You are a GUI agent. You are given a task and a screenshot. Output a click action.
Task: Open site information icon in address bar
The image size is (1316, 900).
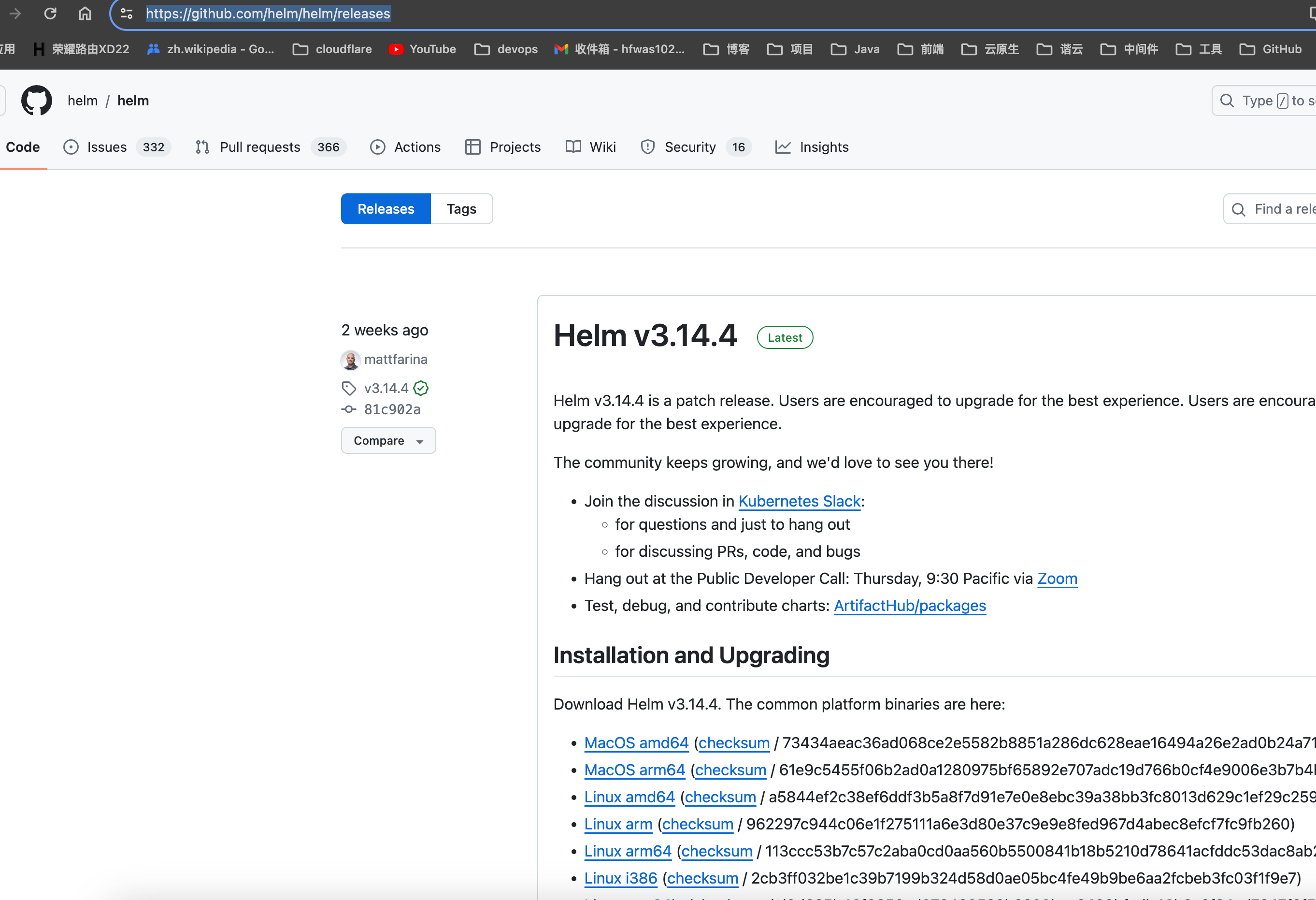pos(127,14)
